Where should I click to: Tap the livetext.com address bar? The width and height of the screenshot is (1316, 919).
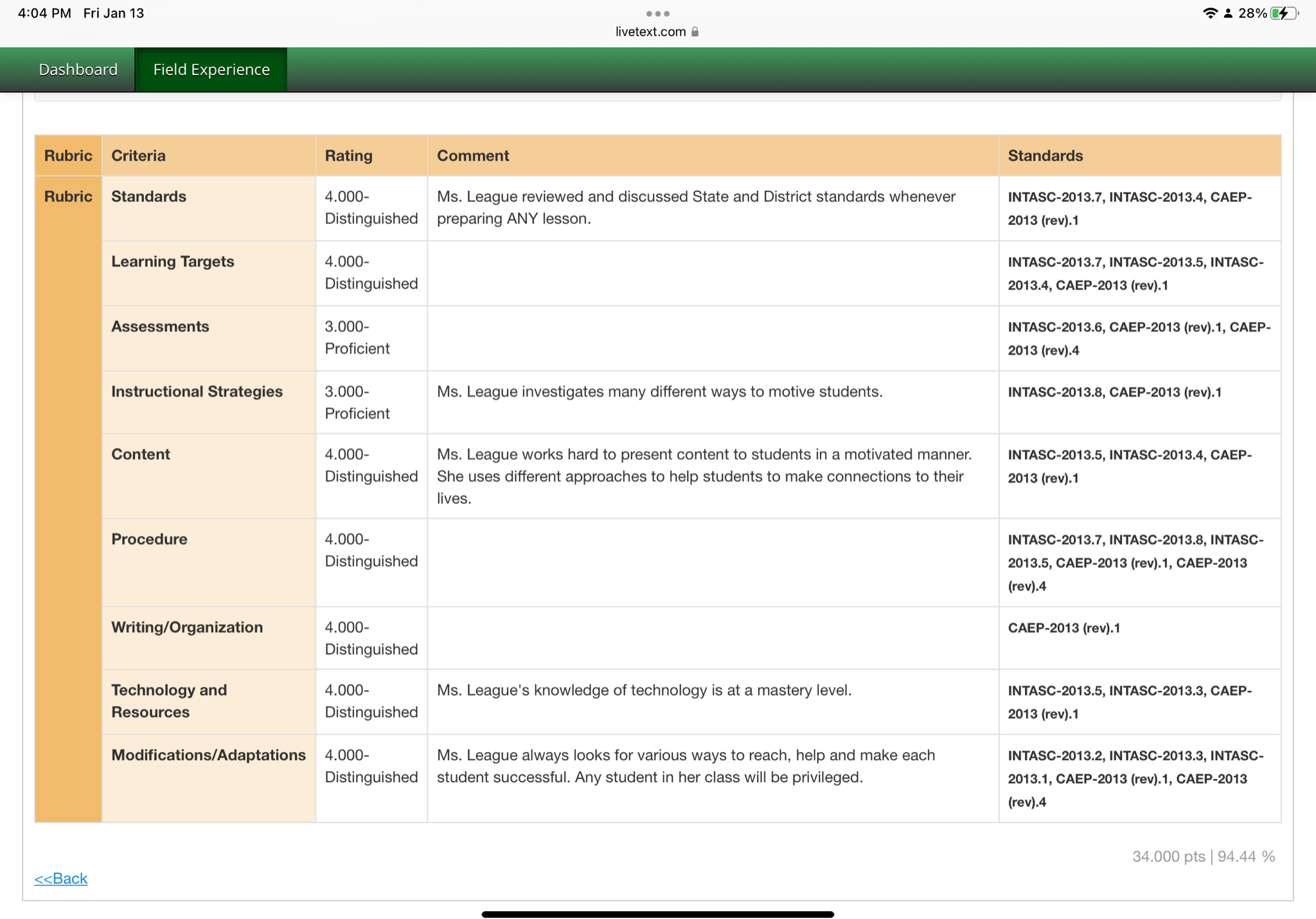[650, 31]
